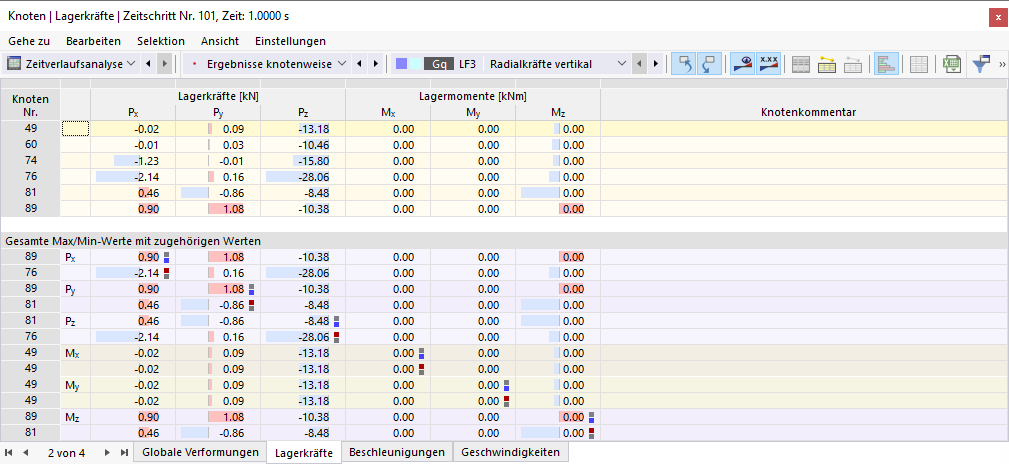
Task: Click the 2 von 4 page indicator
Action: click(66, 452)
